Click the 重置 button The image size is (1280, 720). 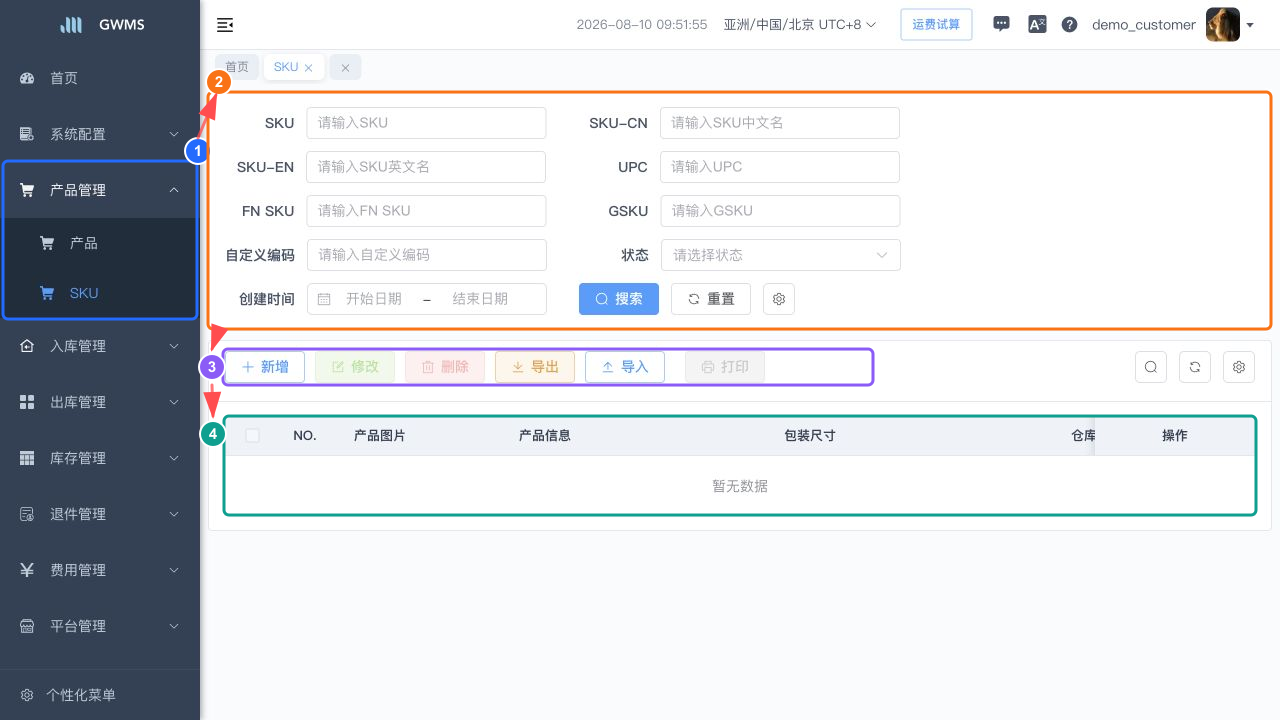pos(711,299)
